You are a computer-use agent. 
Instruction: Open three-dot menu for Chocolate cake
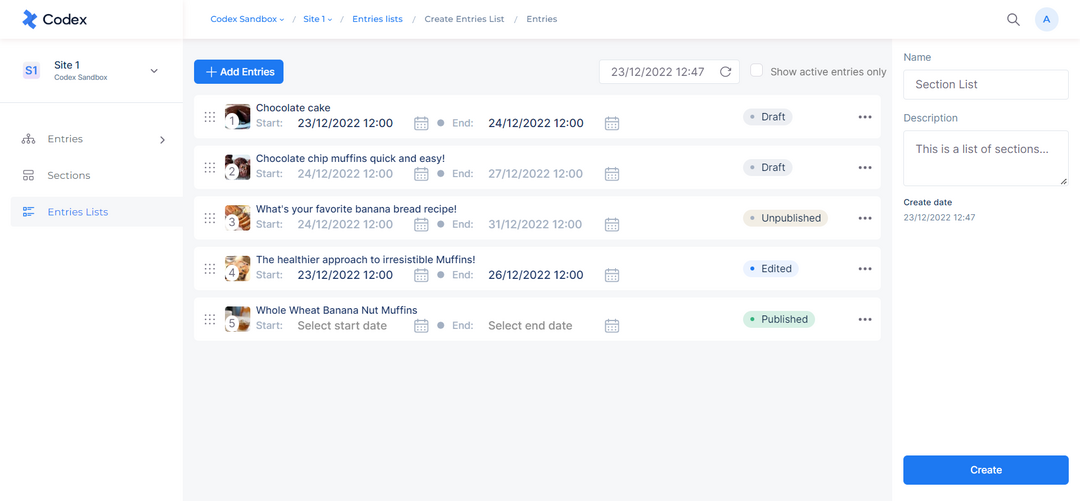tap(865, 117)
